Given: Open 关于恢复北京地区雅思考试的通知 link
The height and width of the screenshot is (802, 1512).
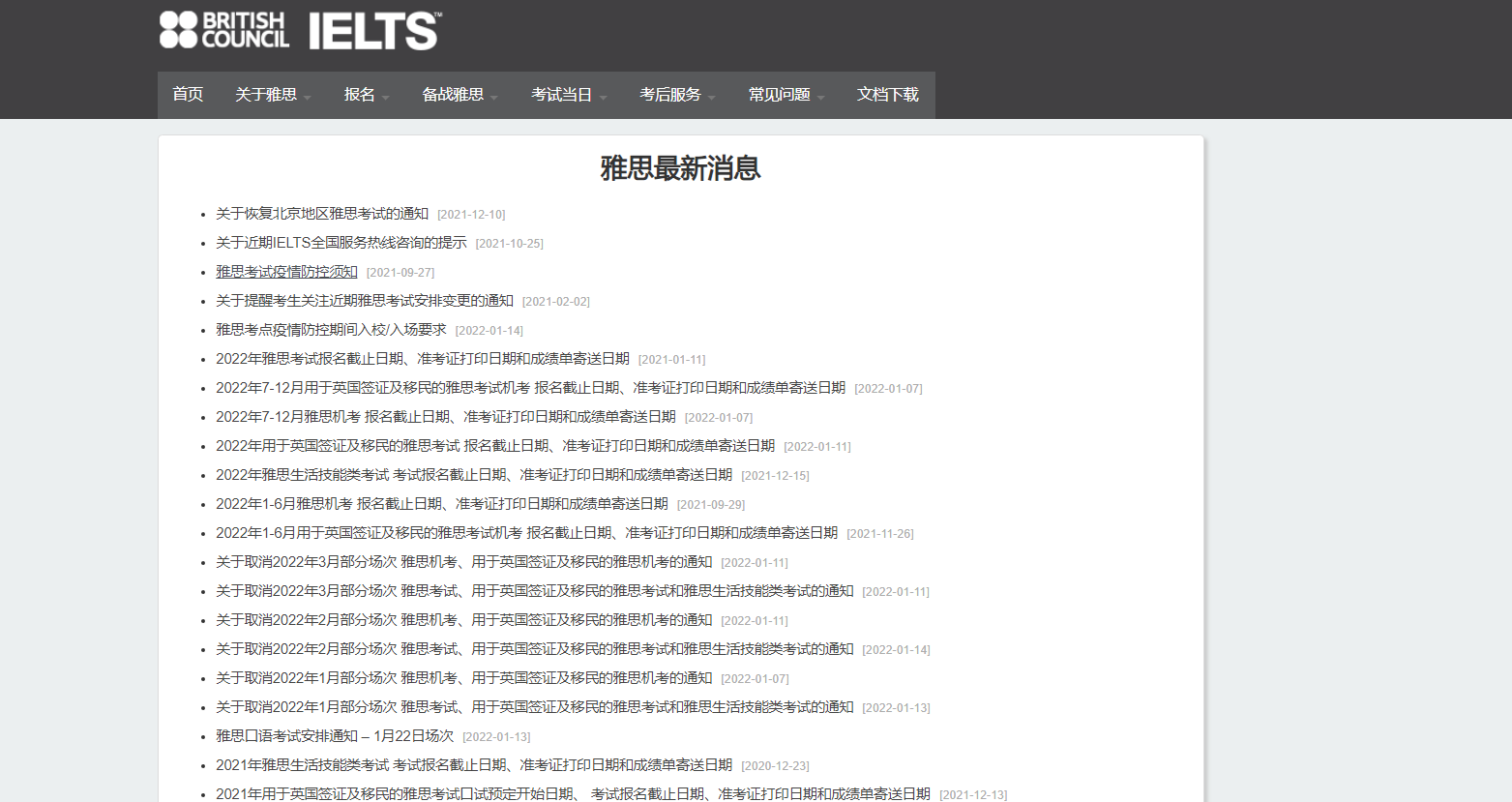Looking at the screenshot, I should [x=321, y=214].
